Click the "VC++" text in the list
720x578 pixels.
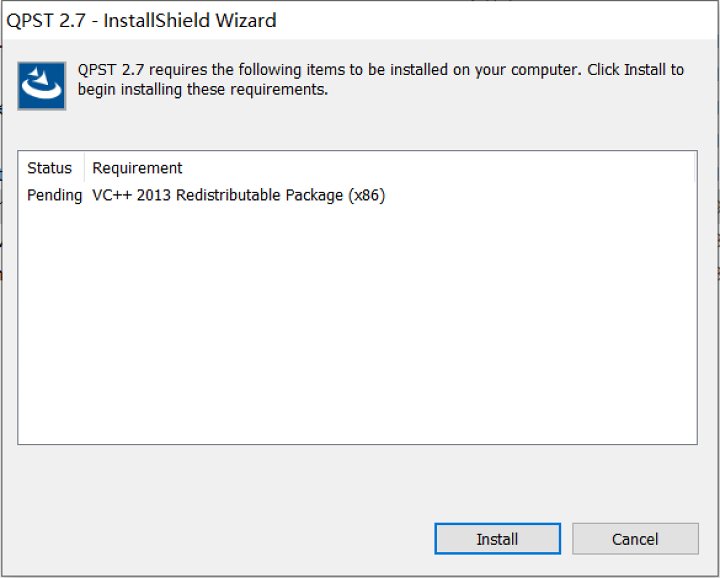[111, 195]
